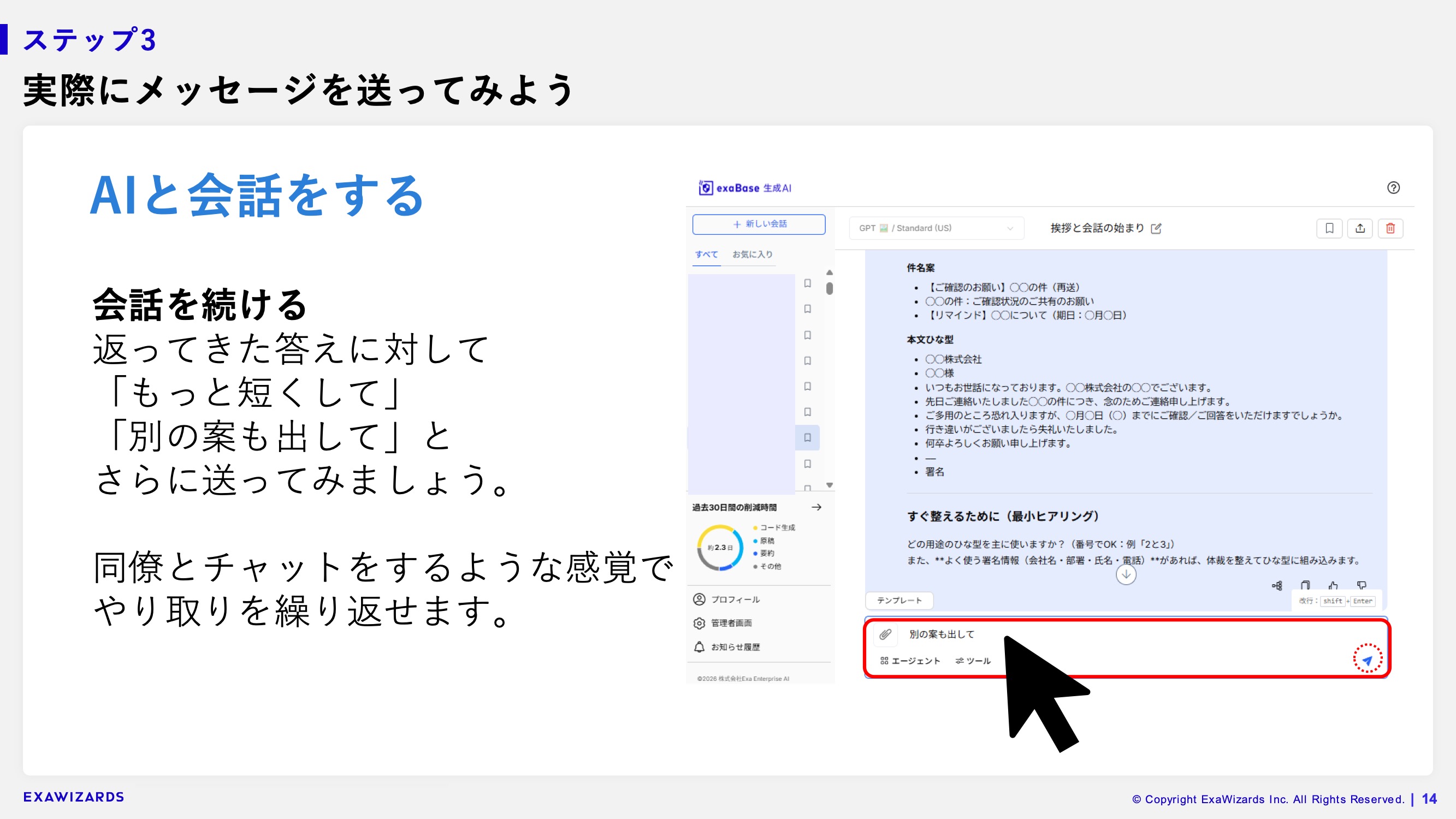Bookmark this conversation from the header toolbar
1456x819 pixels.
1329,228
